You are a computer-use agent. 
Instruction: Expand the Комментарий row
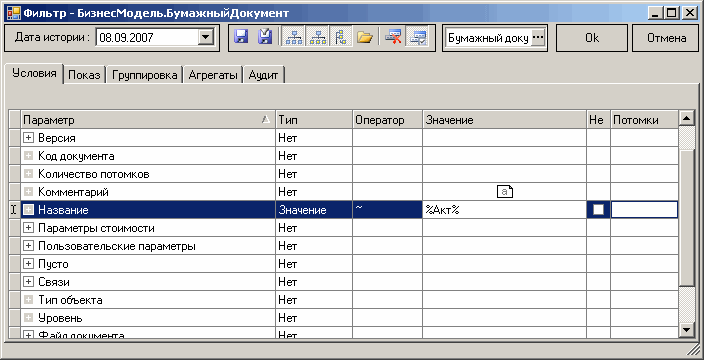[x=28, y=192]
